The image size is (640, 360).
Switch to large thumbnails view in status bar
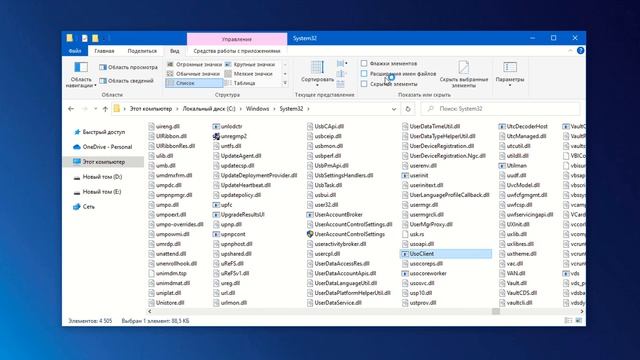click(x=578, y=321)
